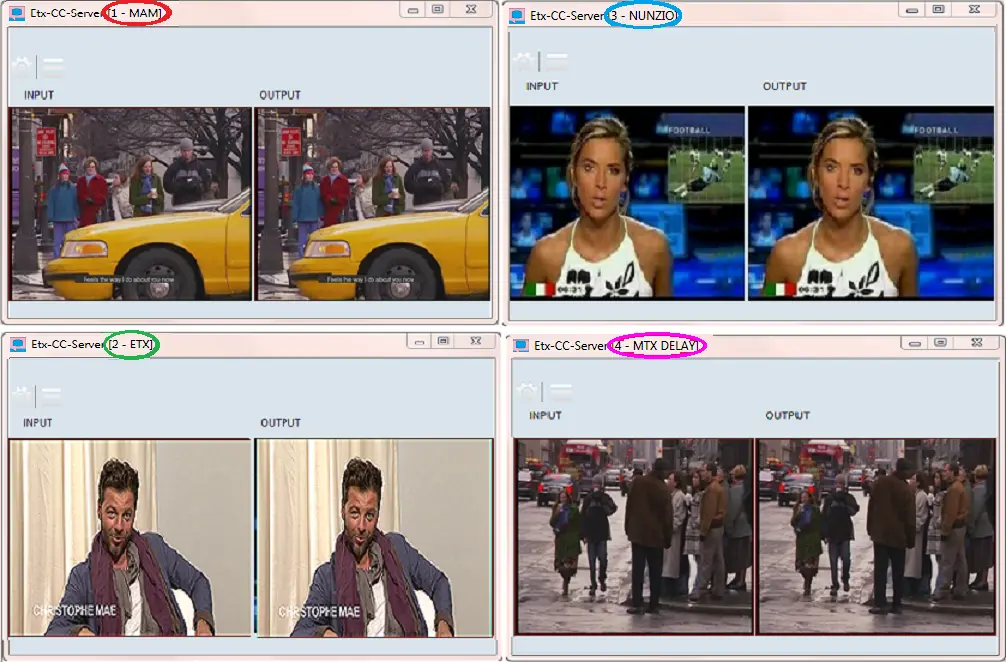
Task: Select the ETX input preview of Christophe Mae
Action: coord(129,537)
